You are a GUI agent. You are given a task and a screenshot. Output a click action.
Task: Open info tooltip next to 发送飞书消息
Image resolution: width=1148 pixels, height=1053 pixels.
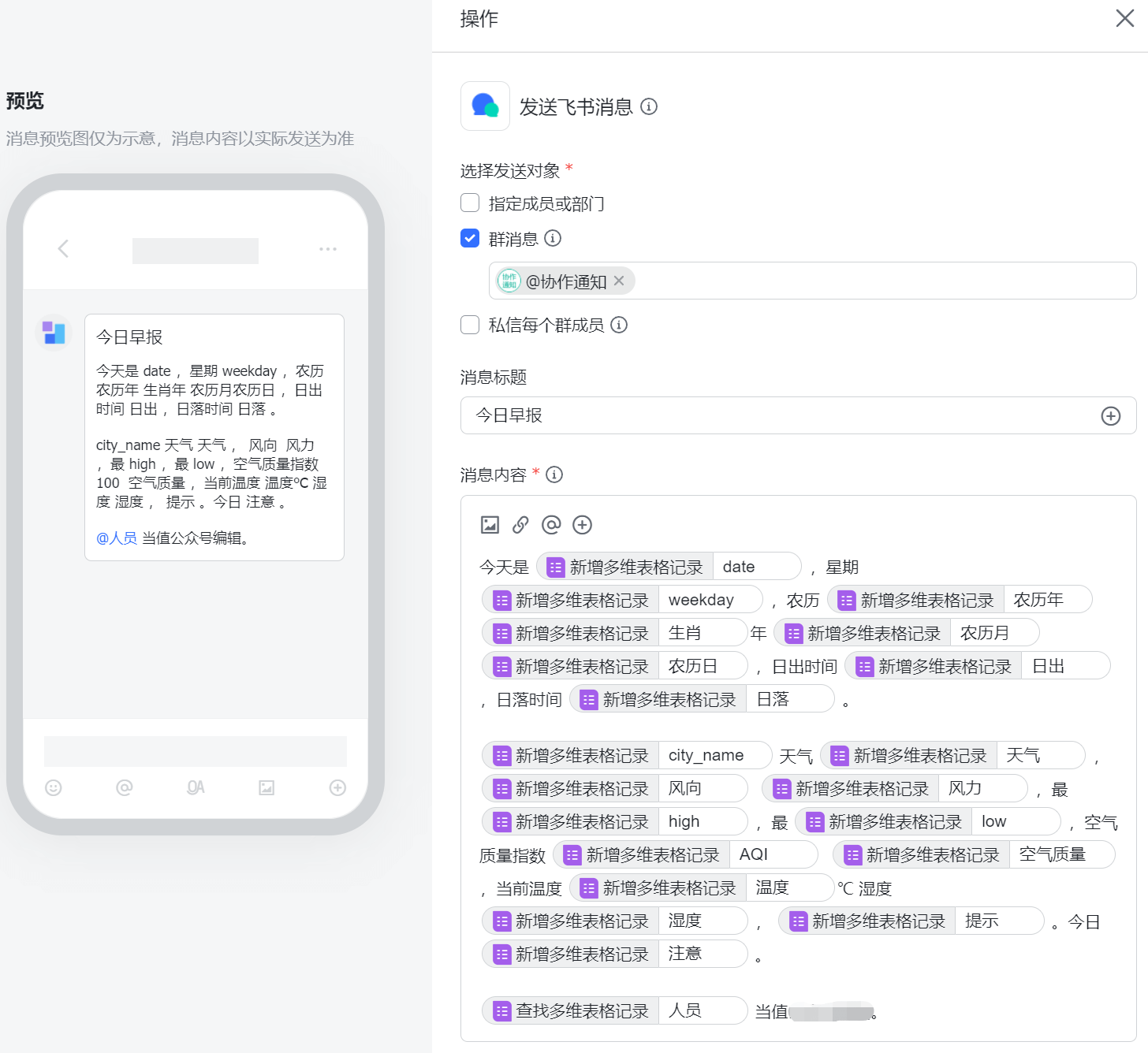click(650, 106)
